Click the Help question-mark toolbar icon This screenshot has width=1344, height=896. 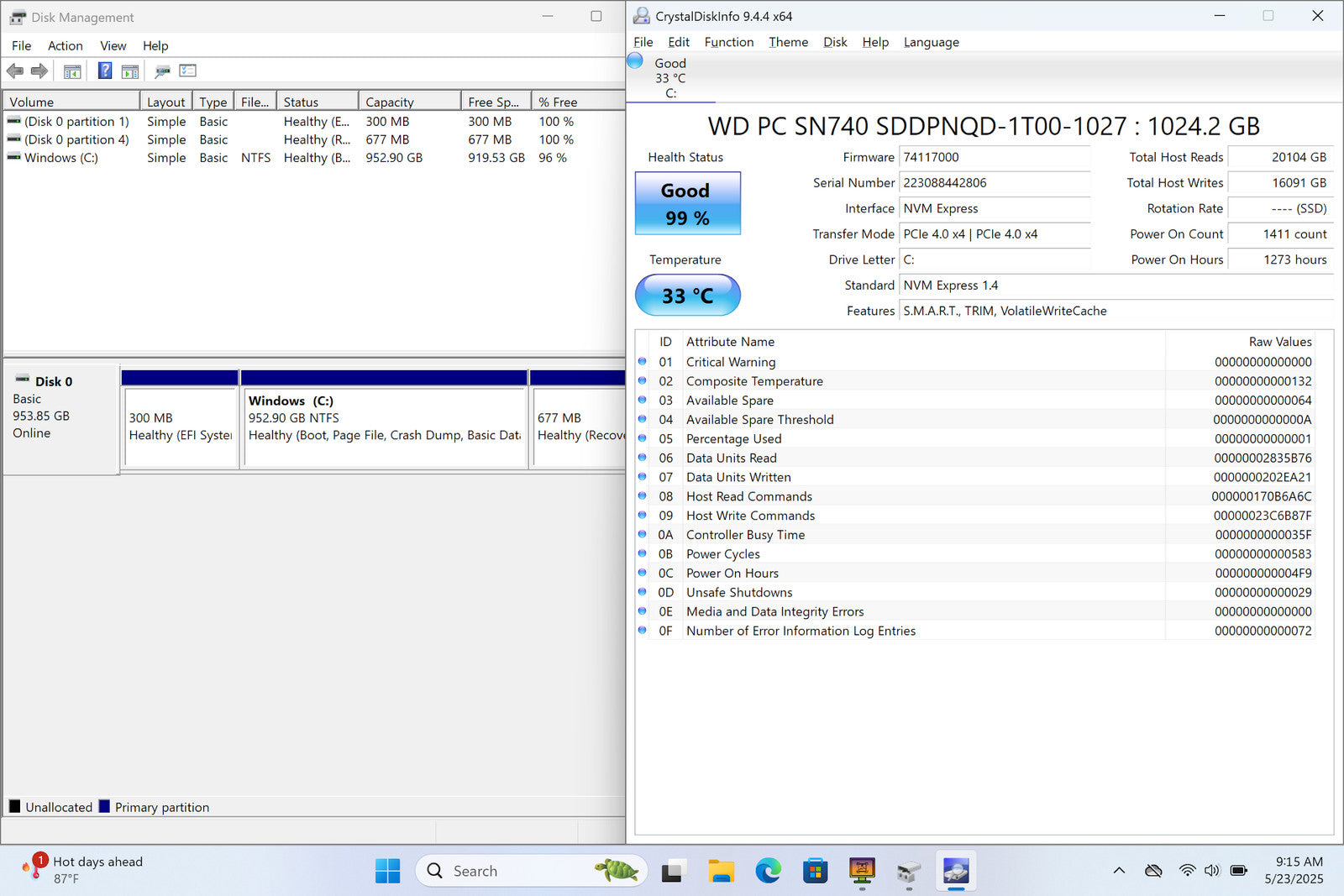[x=105, y=71]
